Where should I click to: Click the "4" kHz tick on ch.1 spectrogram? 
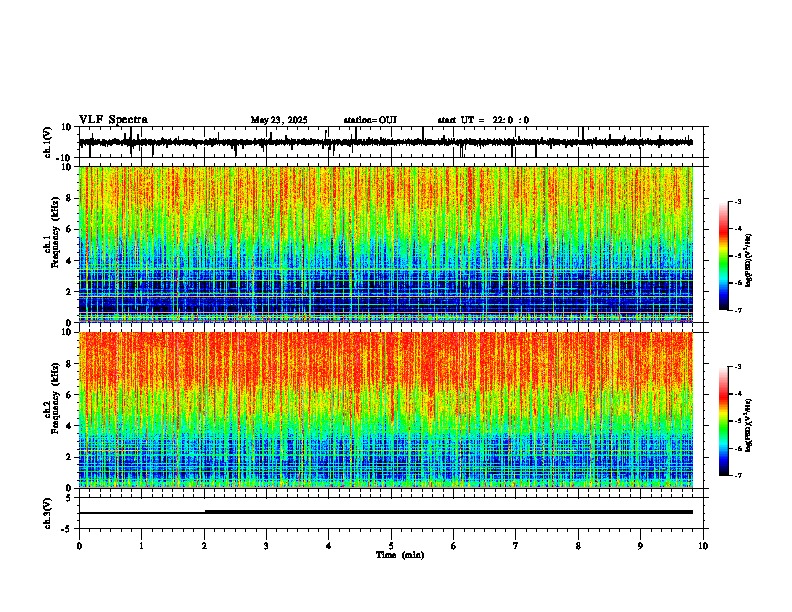pos(69,261)
